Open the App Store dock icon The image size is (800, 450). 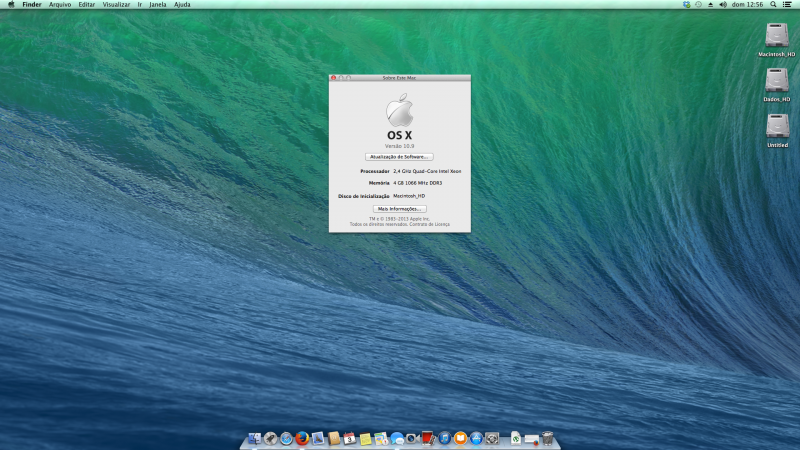click(x=476, y=438)
